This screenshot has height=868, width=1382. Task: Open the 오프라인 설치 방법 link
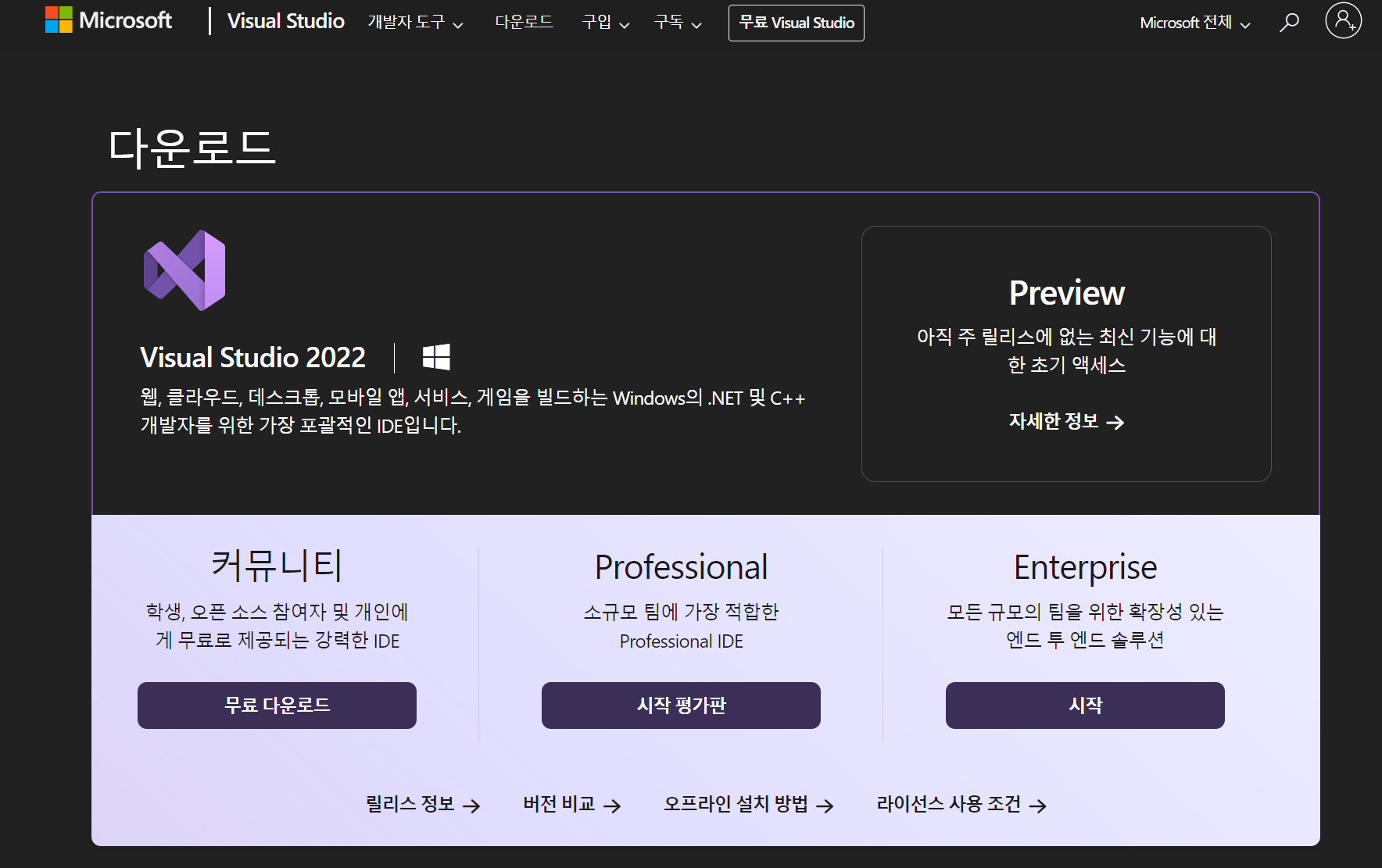[749, 804]
